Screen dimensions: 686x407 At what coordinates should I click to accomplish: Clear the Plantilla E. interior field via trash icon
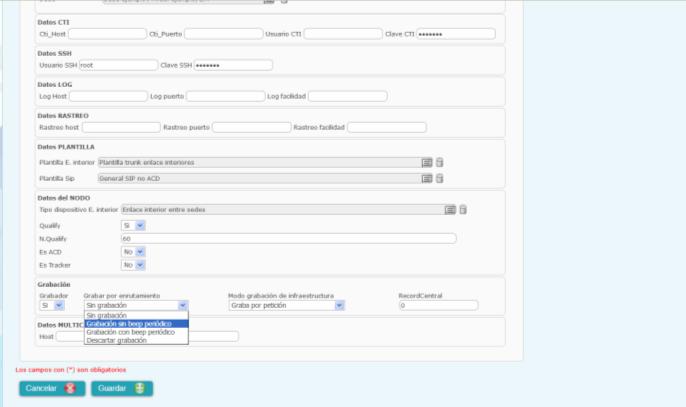coord(439,162)
